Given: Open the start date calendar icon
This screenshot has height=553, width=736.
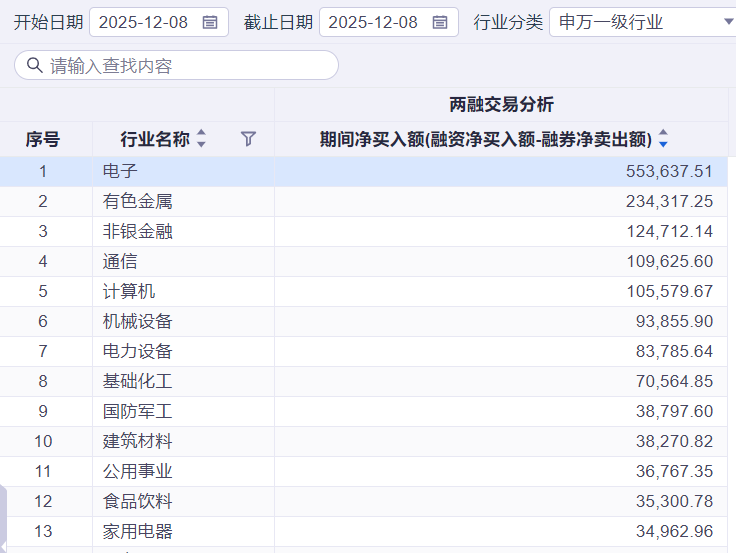Looking at the screenshot, I should point(210,22).
